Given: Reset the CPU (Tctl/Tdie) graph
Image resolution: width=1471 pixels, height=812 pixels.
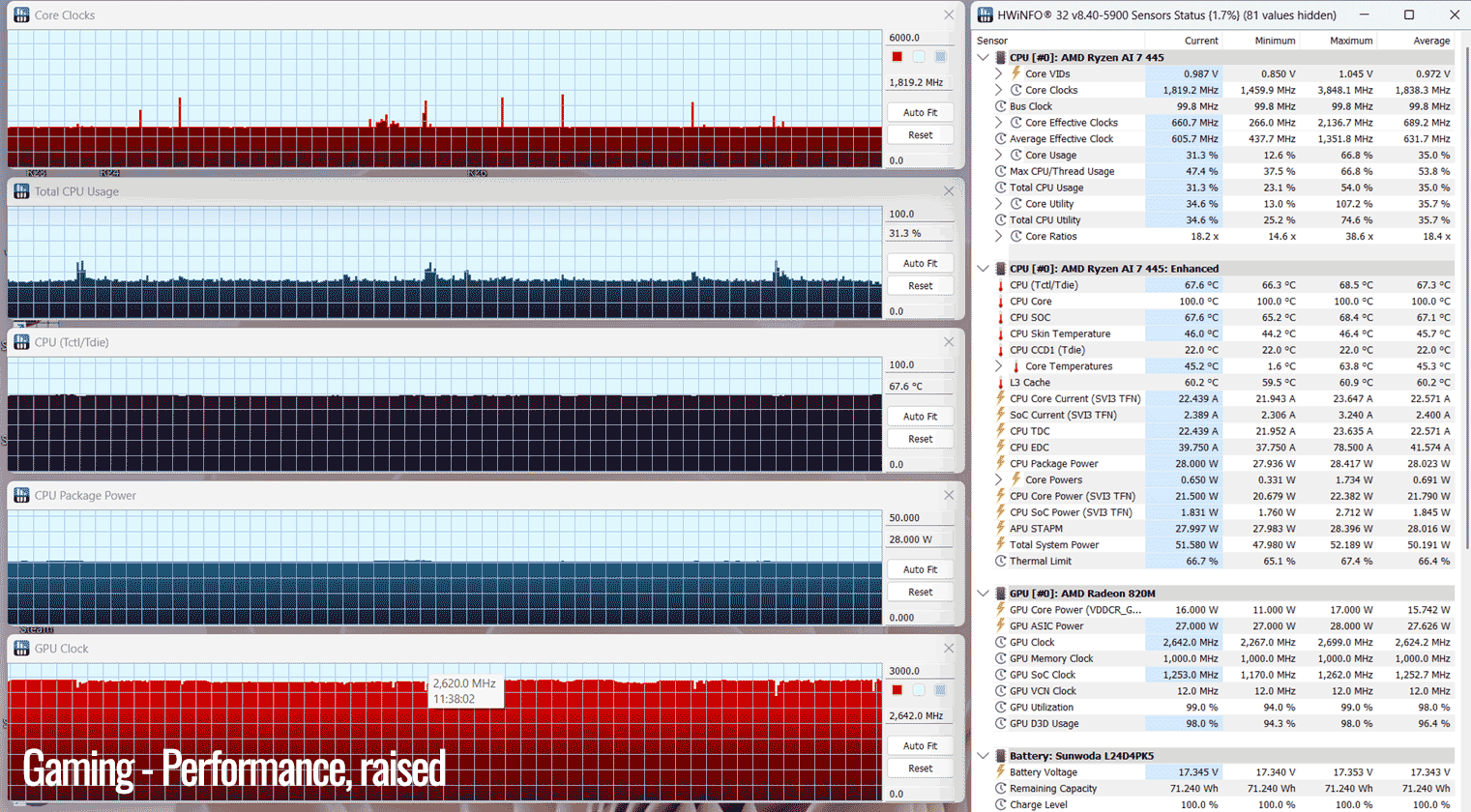Looking at the screenshot, I should [x=920, y=439].
